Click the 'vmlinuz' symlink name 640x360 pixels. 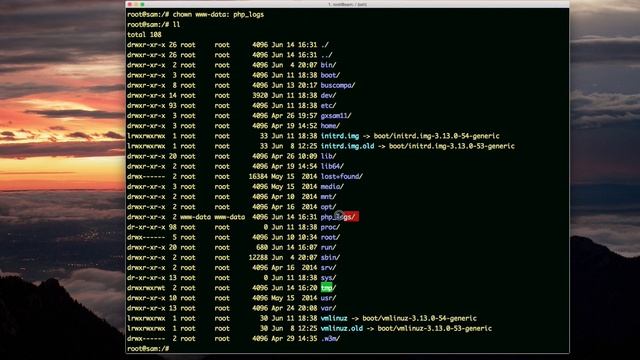click(x=334, y=318)
